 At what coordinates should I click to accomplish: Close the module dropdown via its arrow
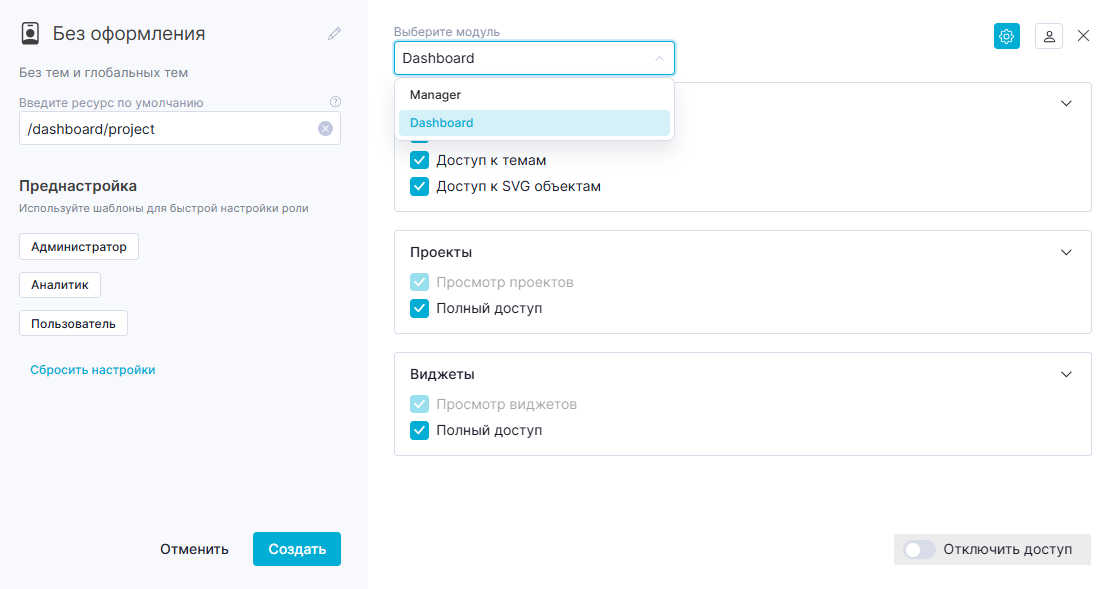click(659, 58)
